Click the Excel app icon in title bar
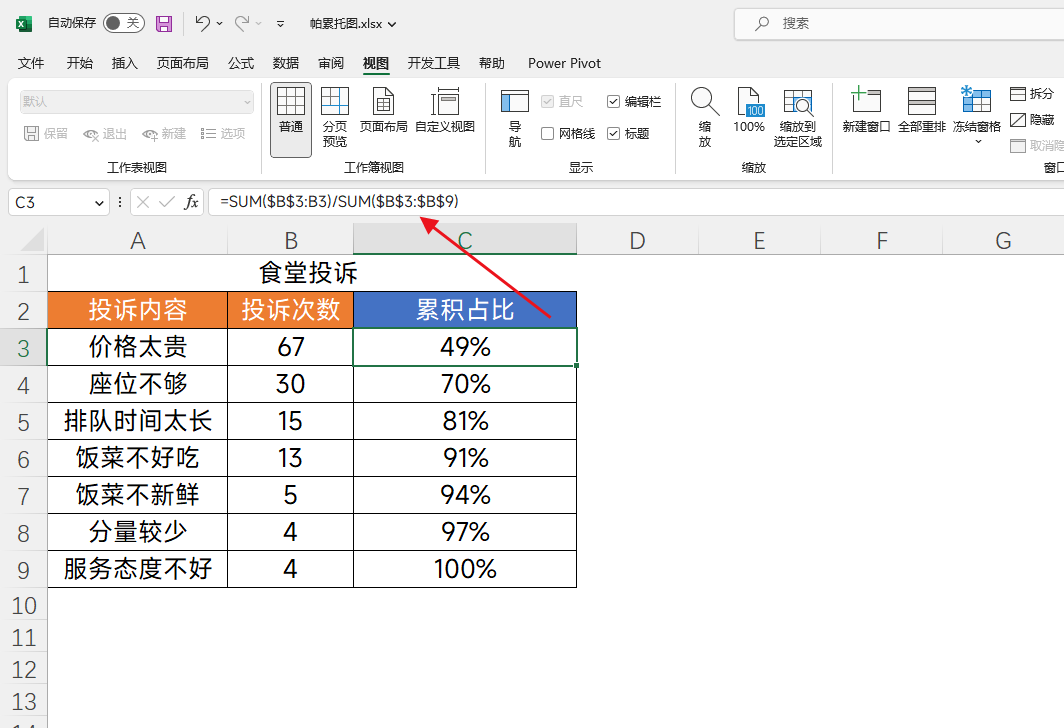 24,24
